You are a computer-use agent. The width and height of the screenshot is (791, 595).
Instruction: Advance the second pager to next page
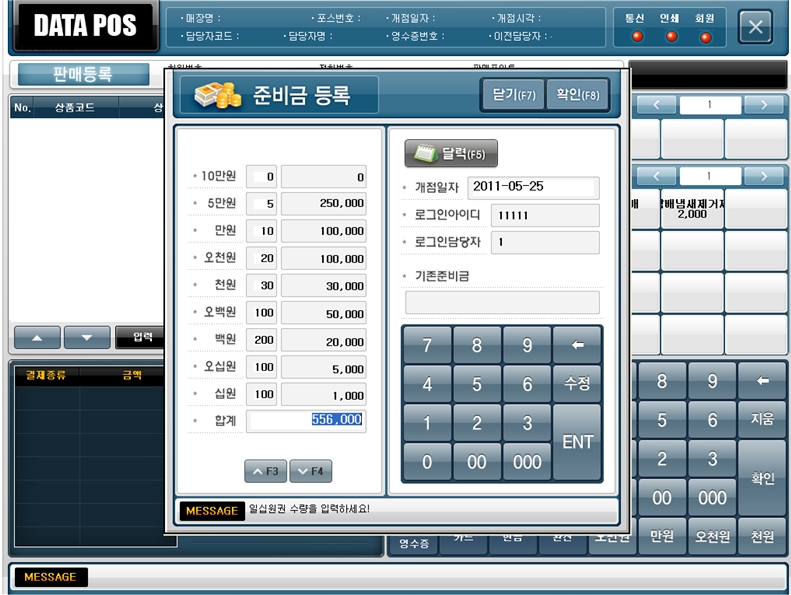(x=763, y=176)
